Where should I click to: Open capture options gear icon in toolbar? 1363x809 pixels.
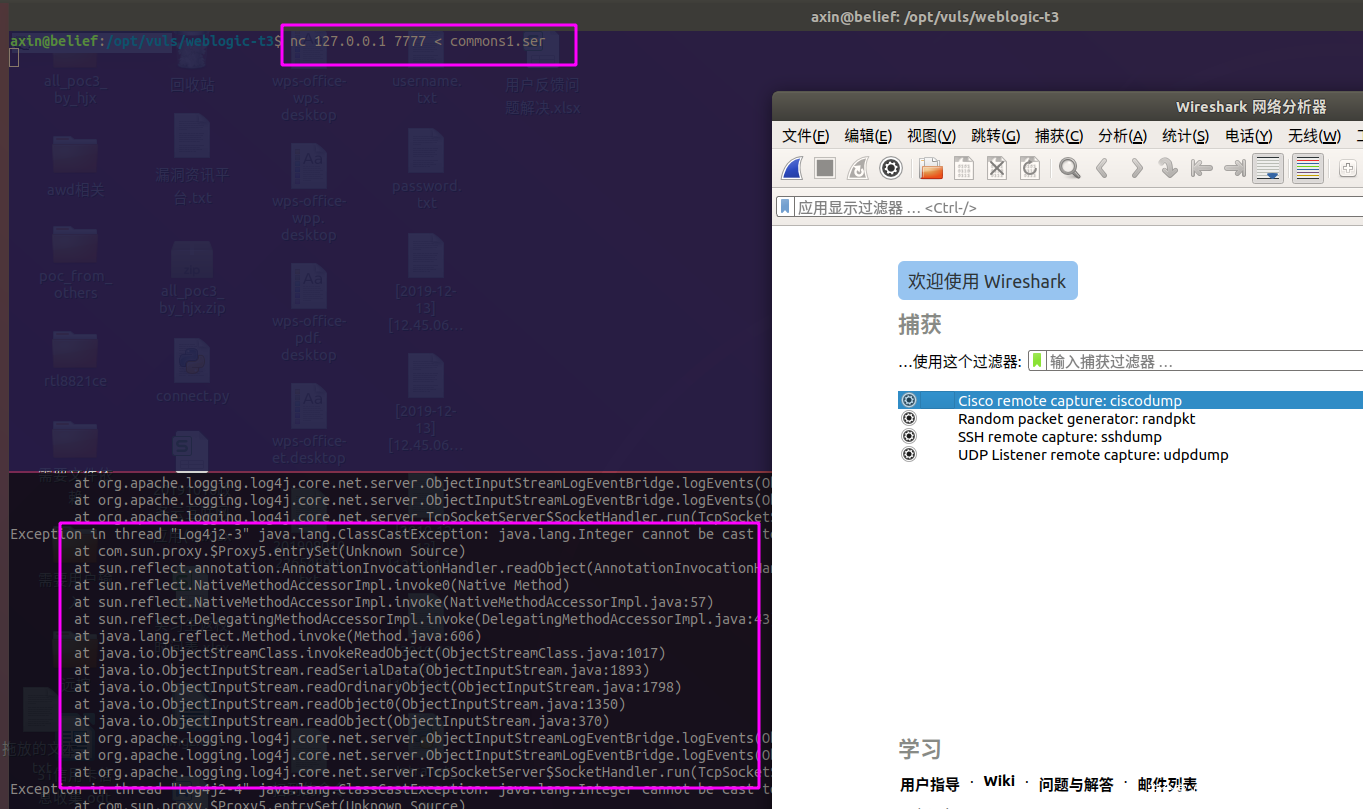click(x=891, y=168)
